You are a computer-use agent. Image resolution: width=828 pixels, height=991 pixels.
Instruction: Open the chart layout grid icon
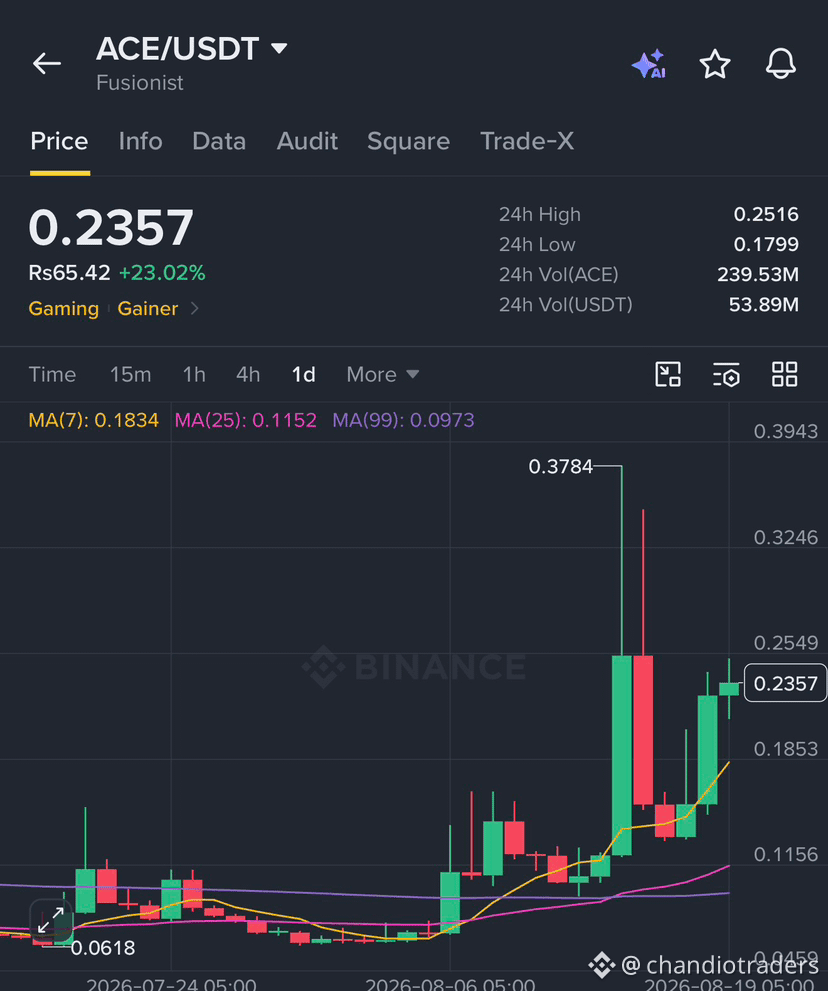point(784,374)
